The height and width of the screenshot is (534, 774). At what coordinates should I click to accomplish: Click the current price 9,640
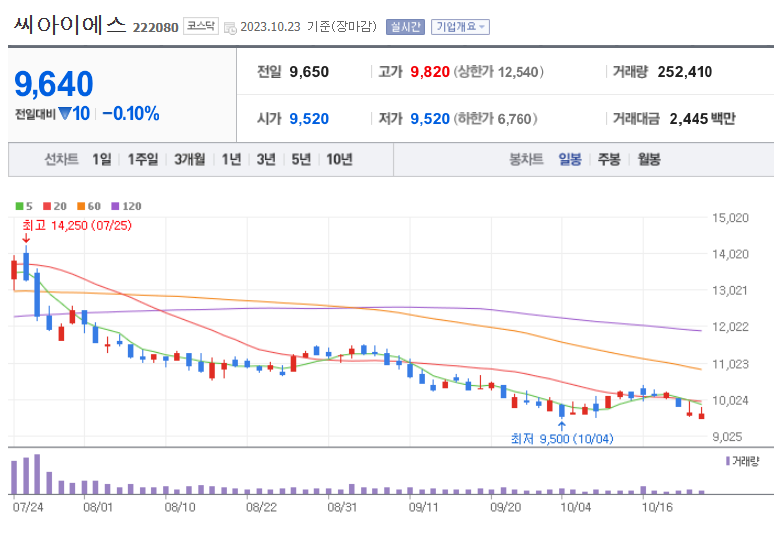point(54,83)
